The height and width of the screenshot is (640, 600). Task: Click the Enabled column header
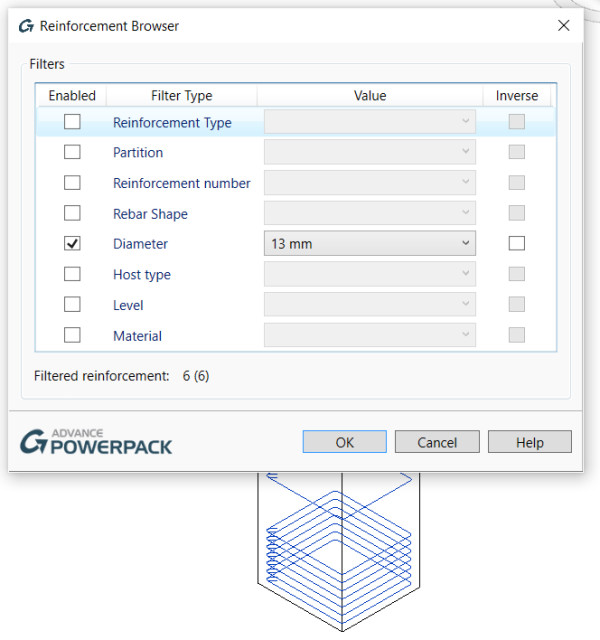[72, 96]
